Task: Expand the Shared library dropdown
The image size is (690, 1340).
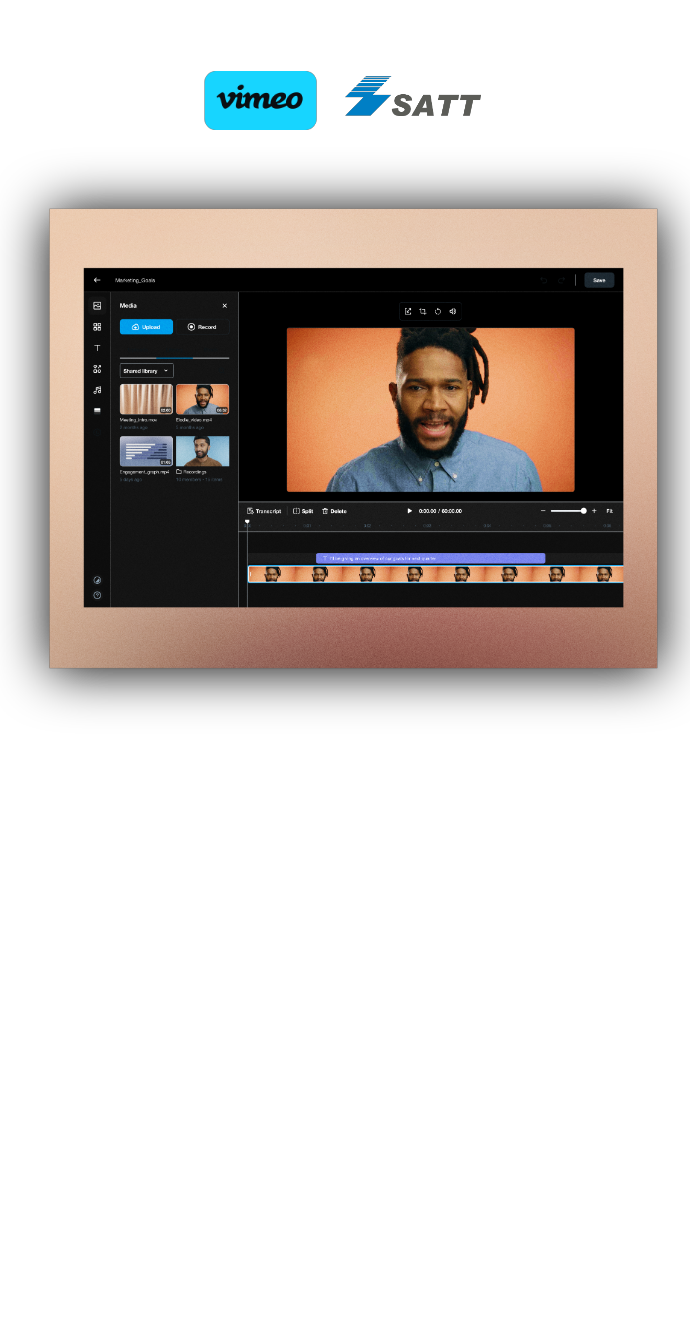Action: tap(146, 371)
